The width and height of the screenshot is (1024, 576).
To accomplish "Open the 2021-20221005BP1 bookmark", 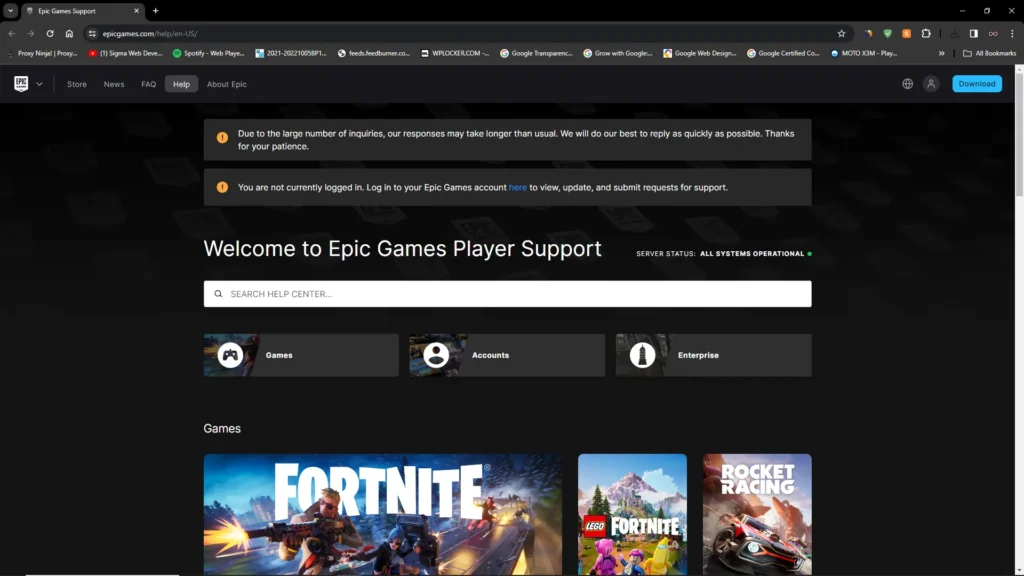I will [291, 54].
